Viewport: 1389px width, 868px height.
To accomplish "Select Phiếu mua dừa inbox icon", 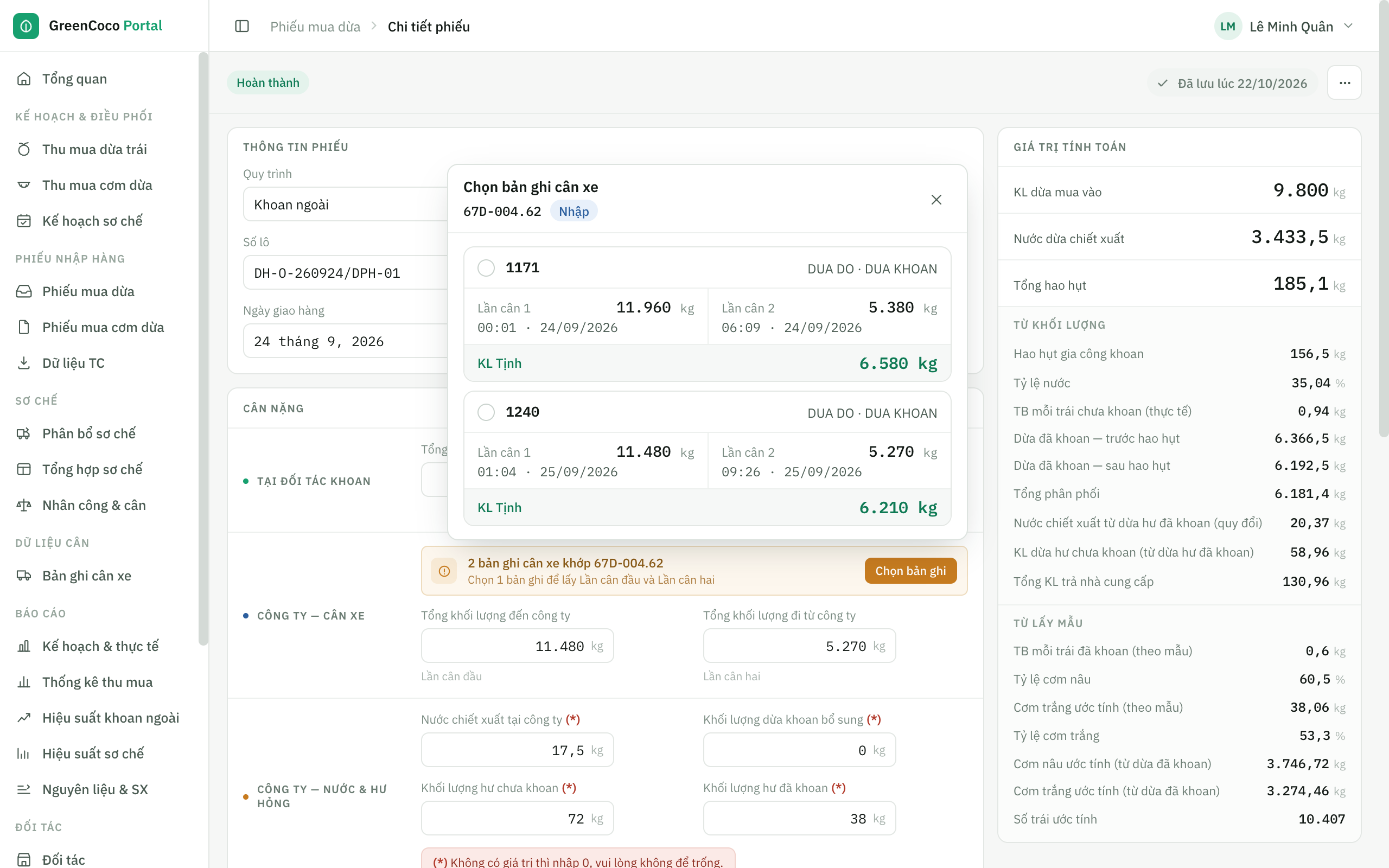I will pyautogui.click(x=23, y=291).
